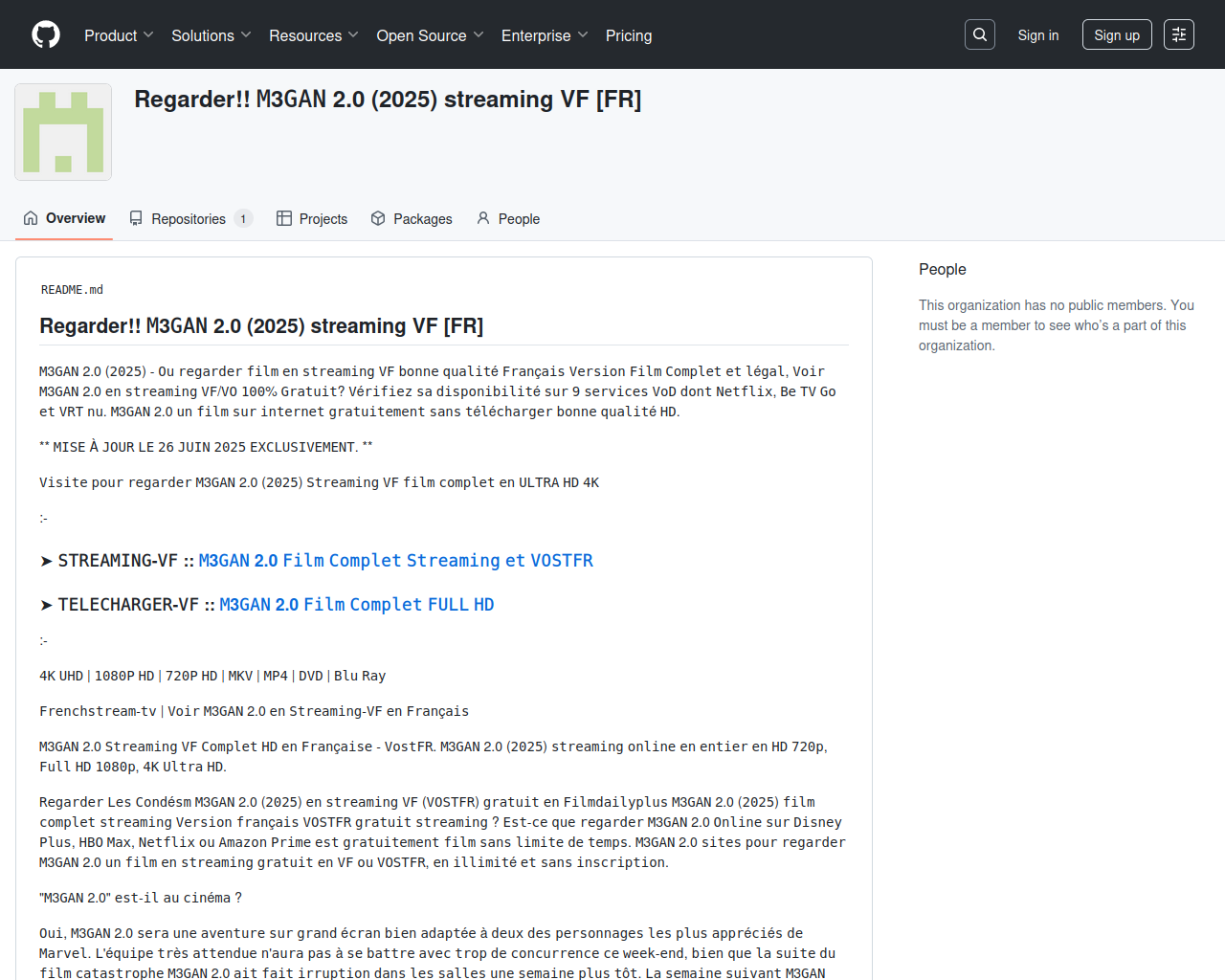Image resolution: width=1225 pixels, height=980 pixels.
Task: Click the Sign in link
Action: tap(1038, 35)
